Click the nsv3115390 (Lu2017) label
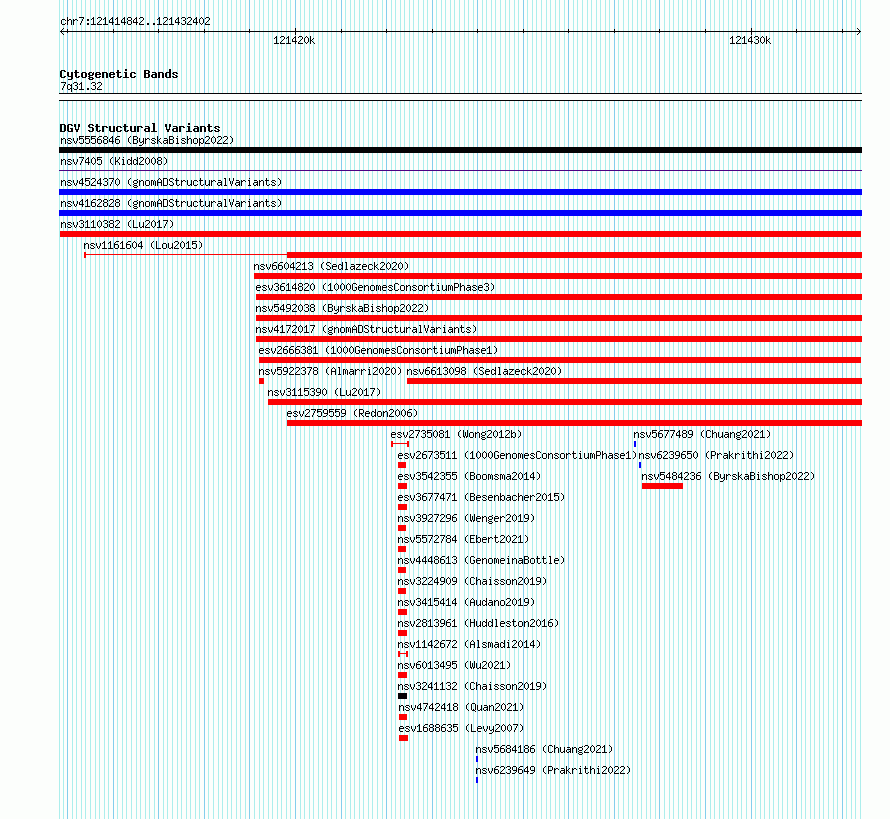 (324, 392)
